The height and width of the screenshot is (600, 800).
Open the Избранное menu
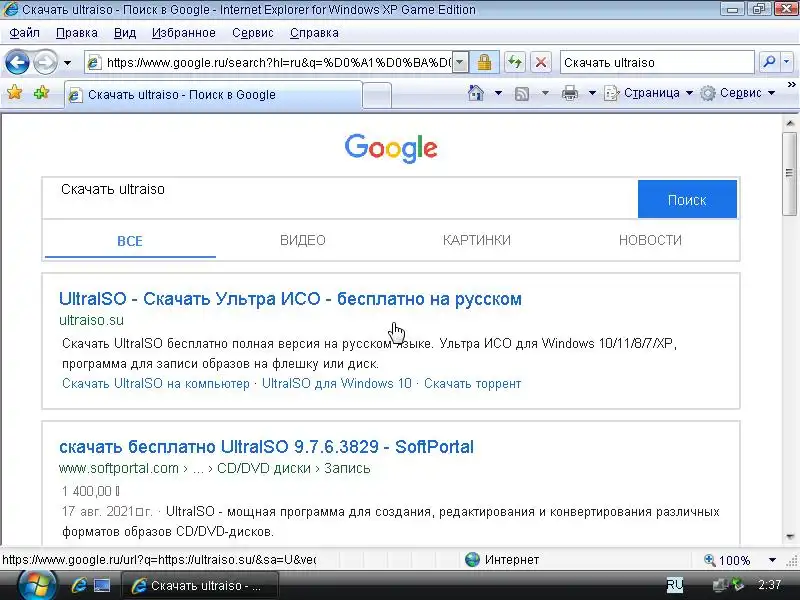pos(184,33)
